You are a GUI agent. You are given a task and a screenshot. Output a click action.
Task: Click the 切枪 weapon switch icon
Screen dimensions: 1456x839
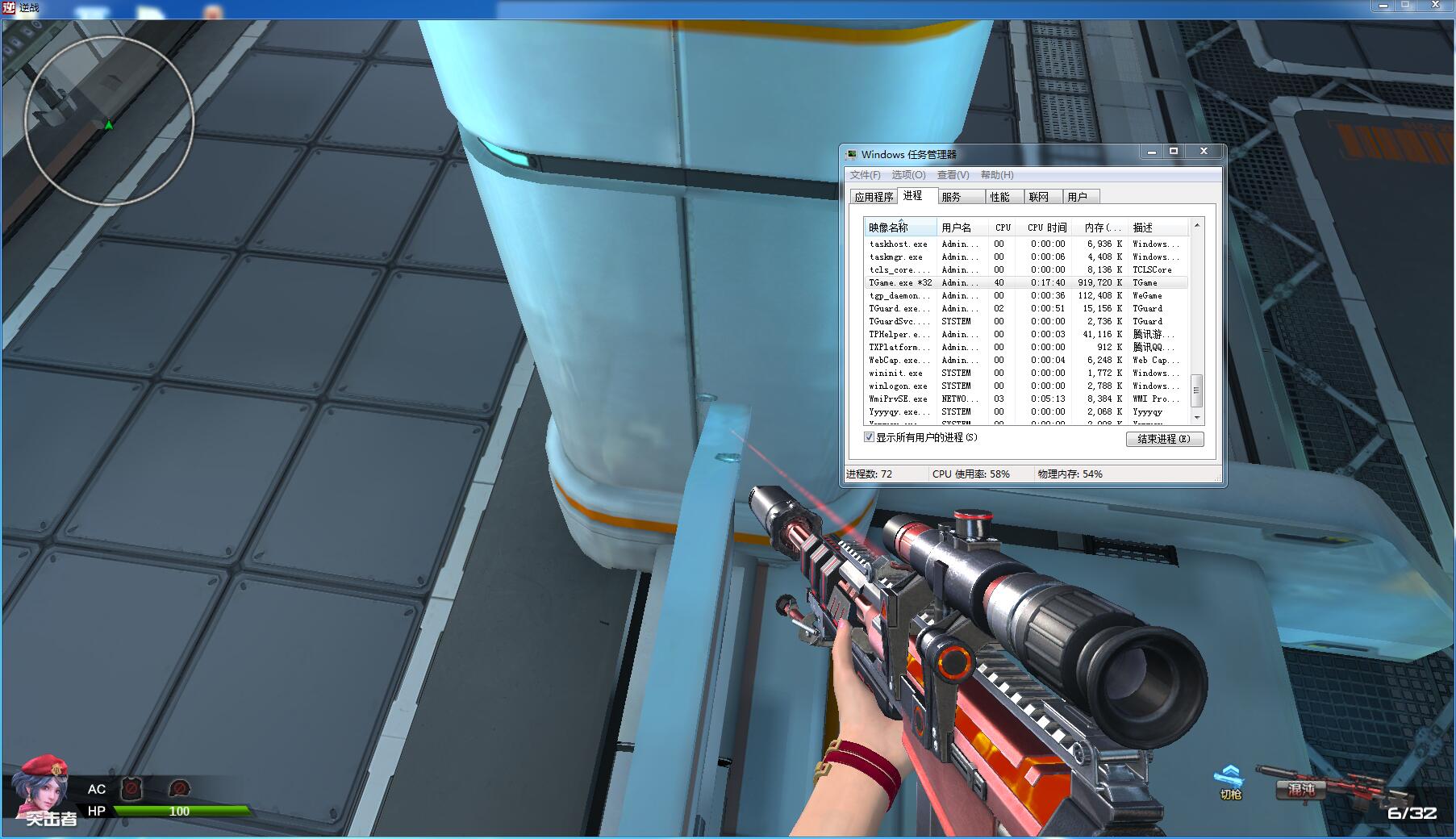(1230, 783)
